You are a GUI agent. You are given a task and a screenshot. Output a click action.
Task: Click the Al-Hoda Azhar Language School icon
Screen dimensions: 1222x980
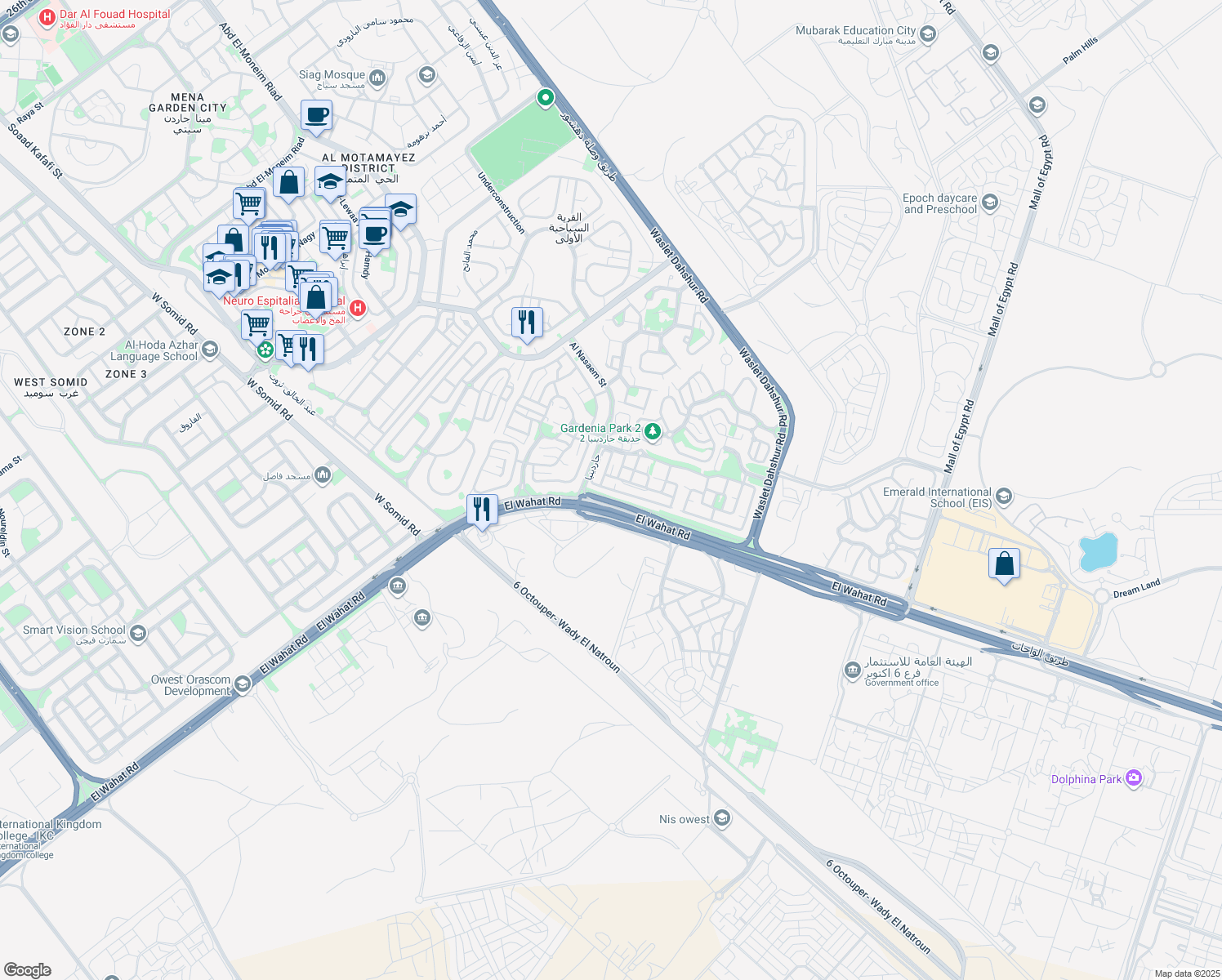(209, 350)
